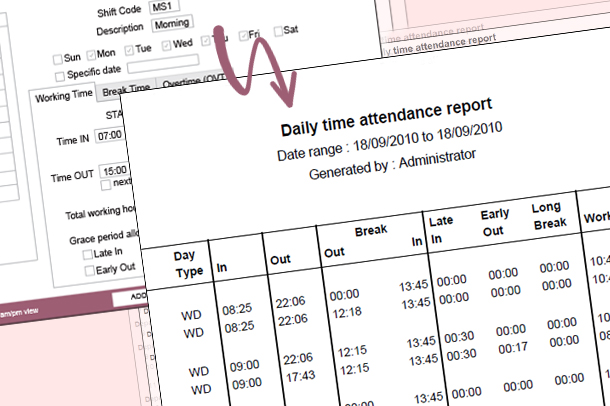
Task: Click the Daily time attendance report title
Action: [386, 116]
